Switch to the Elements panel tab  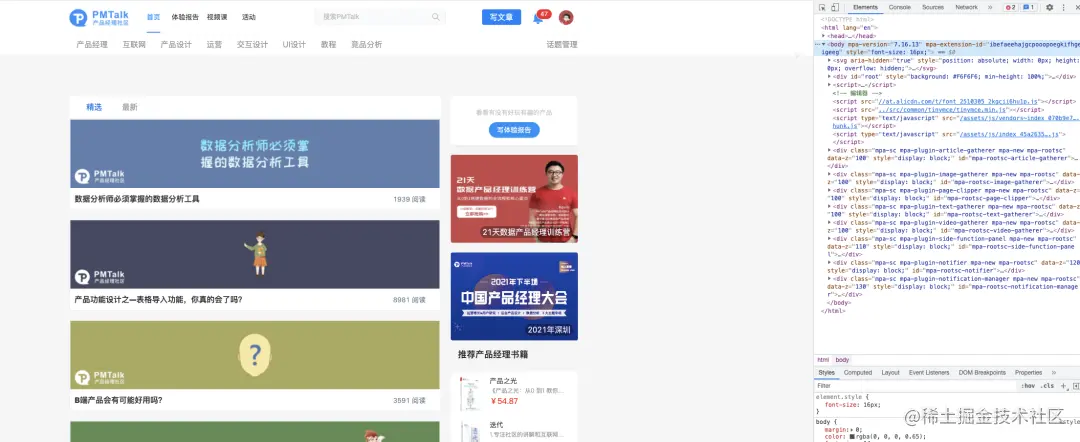point(865,8)
